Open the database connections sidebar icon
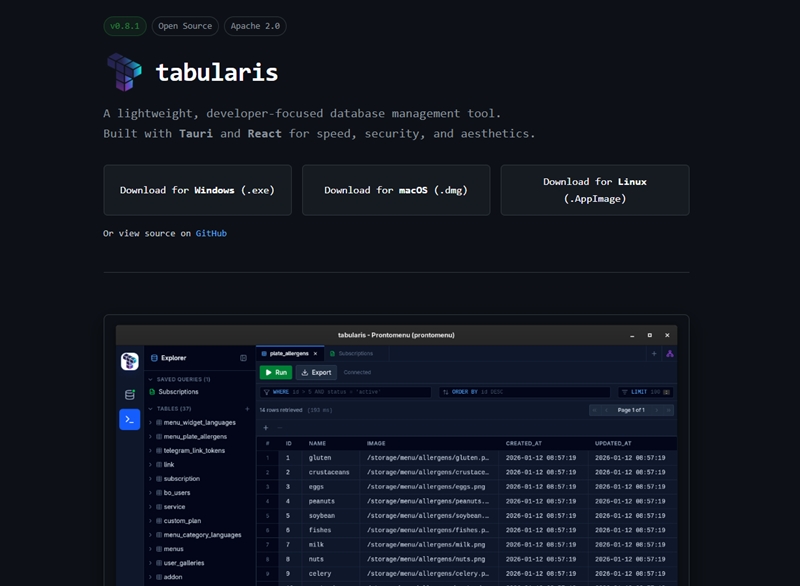This screenshot has width=800, height=586. (130, 394)
